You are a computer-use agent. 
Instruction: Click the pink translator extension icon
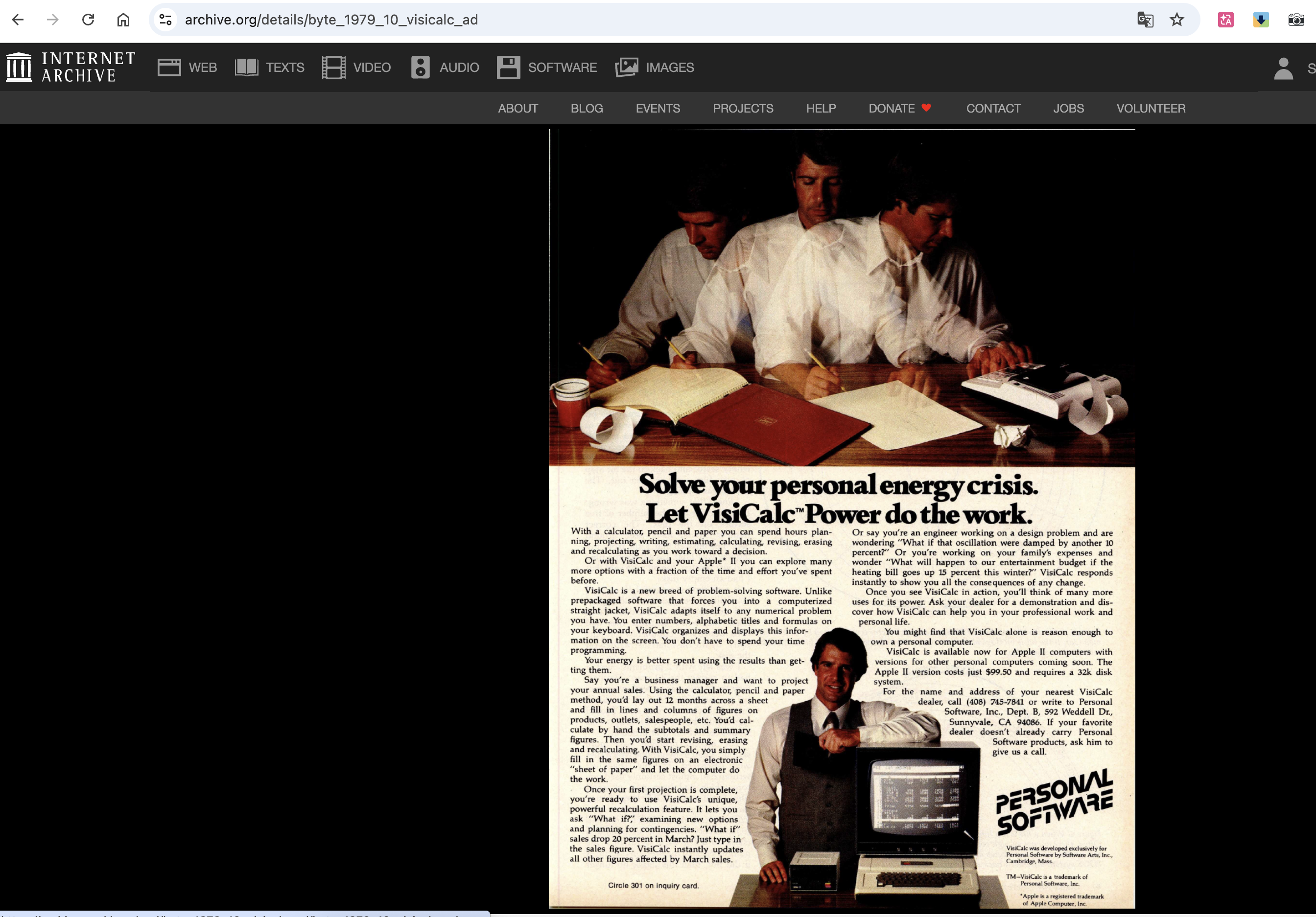[1225, 20]
